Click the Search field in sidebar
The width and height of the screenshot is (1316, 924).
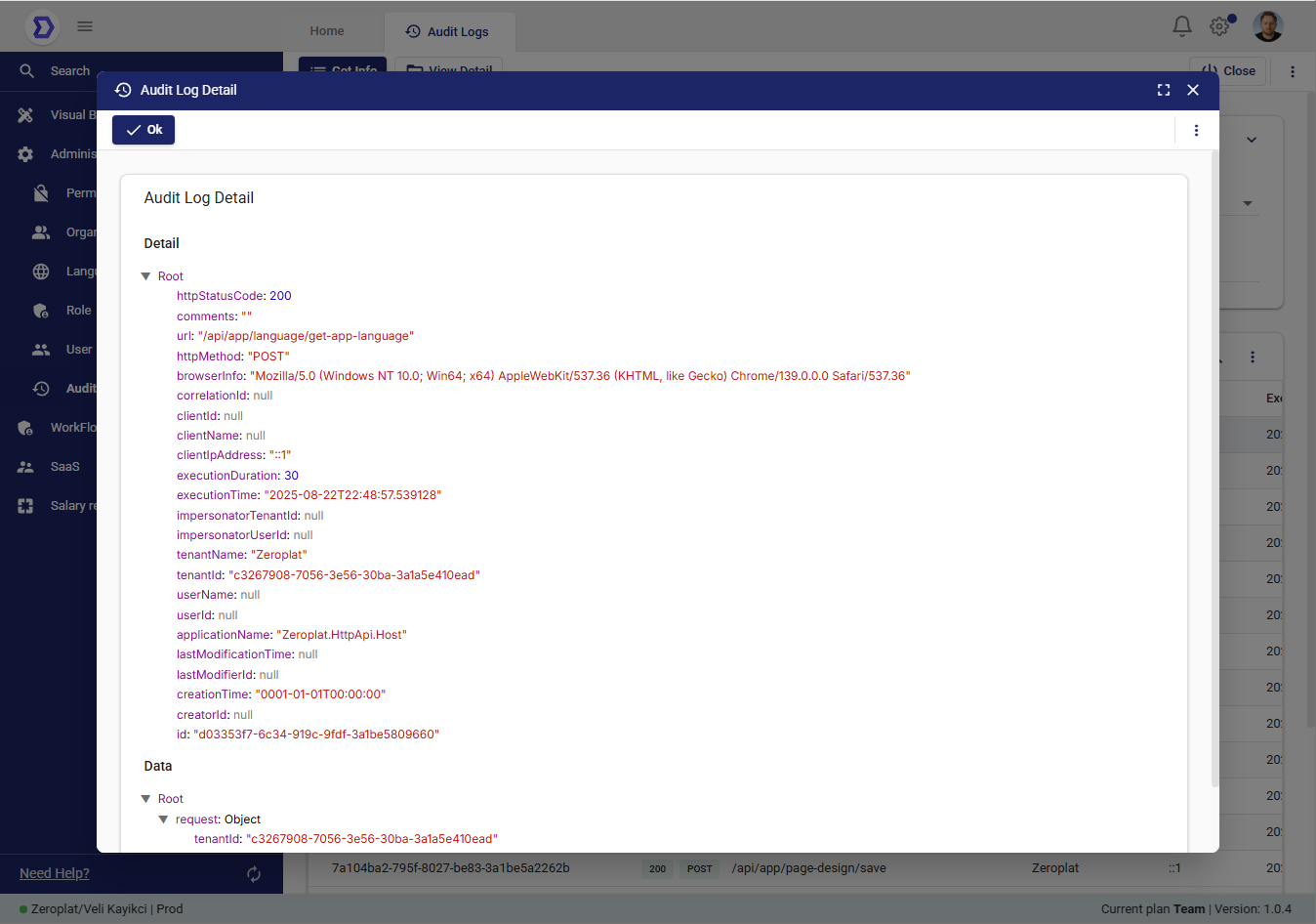click(70, 71)
